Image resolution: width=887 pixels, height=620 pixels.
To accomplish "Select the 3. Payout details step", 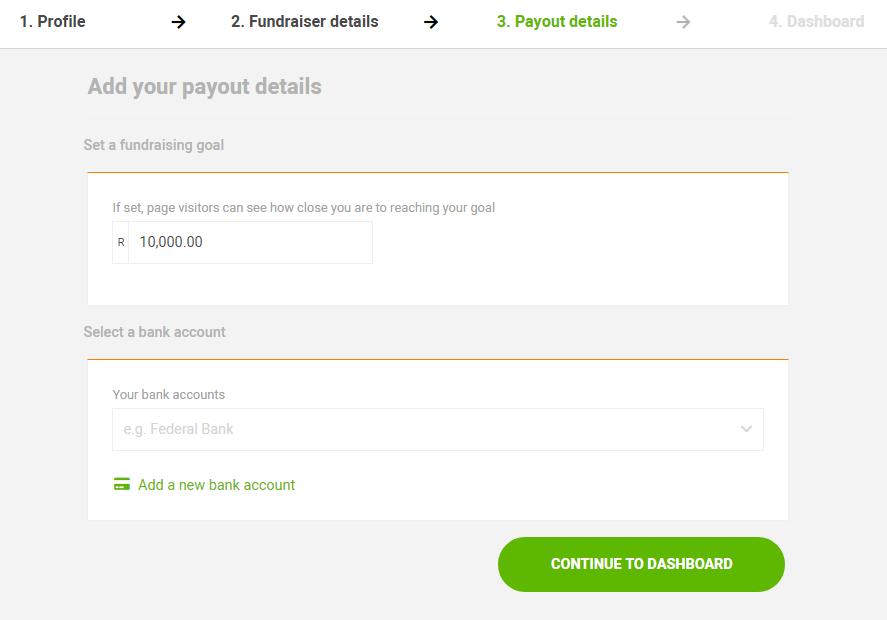I will click(x=556, y=22).
